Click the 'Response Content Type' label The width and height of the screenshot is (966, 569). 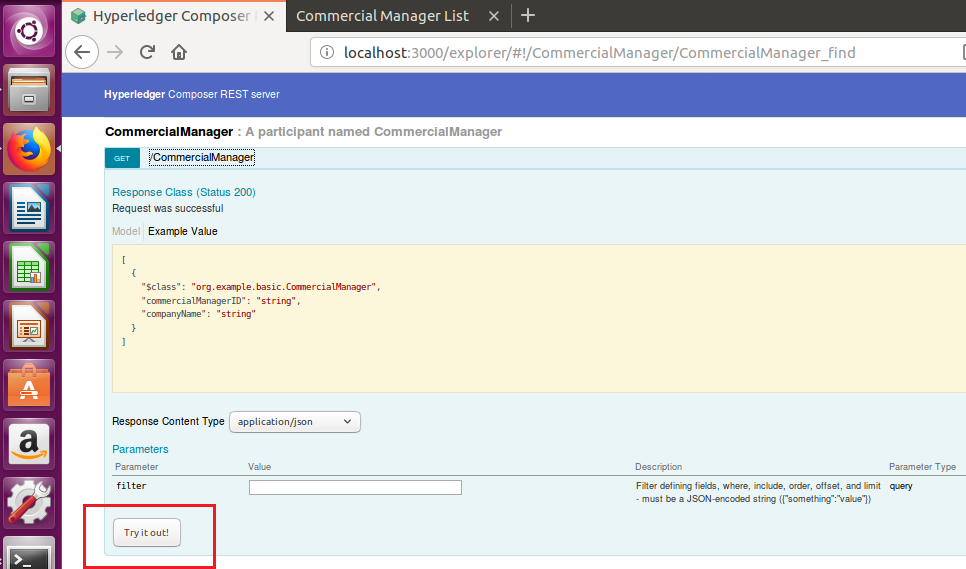click(168, 421)
